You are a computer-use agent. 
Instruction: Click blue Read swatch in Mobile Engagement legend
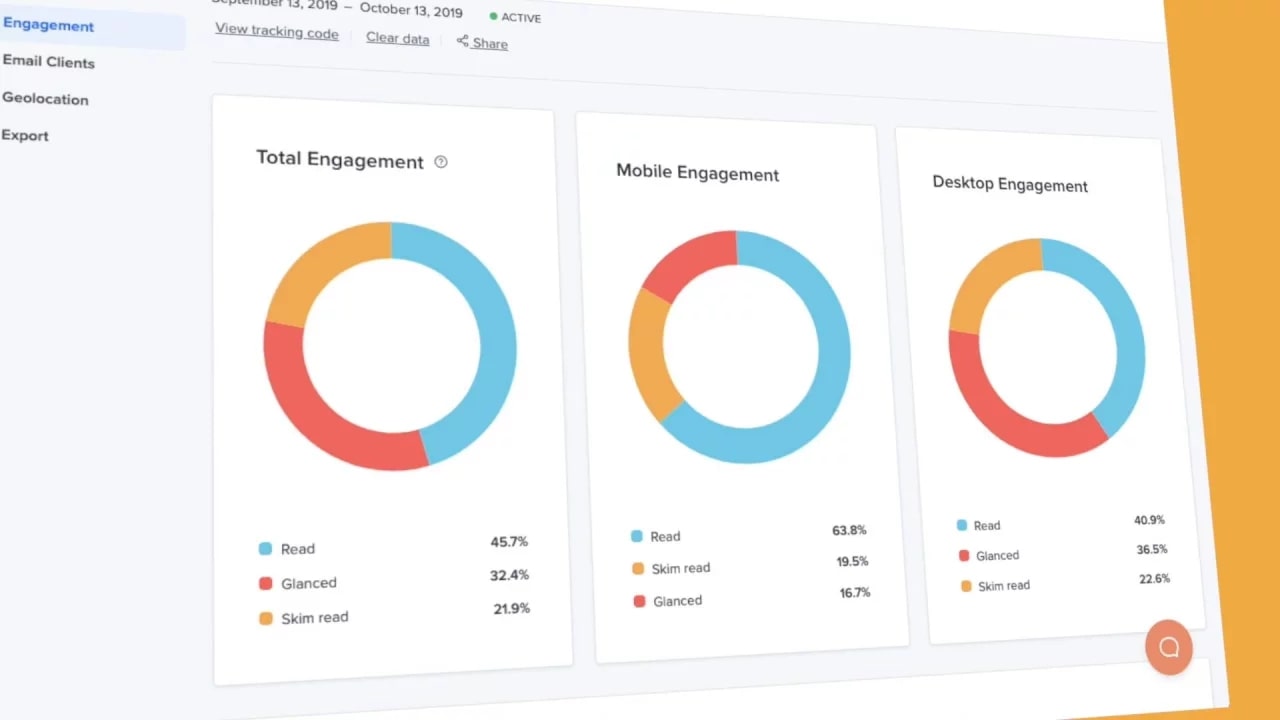636,536
